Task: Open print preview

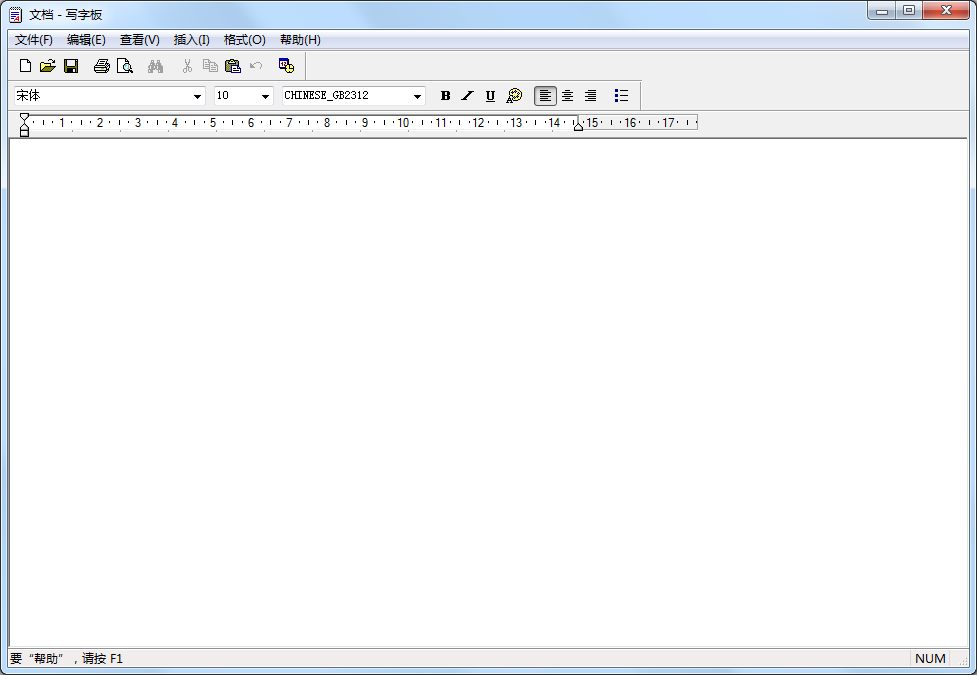Action: click(125, 65)
